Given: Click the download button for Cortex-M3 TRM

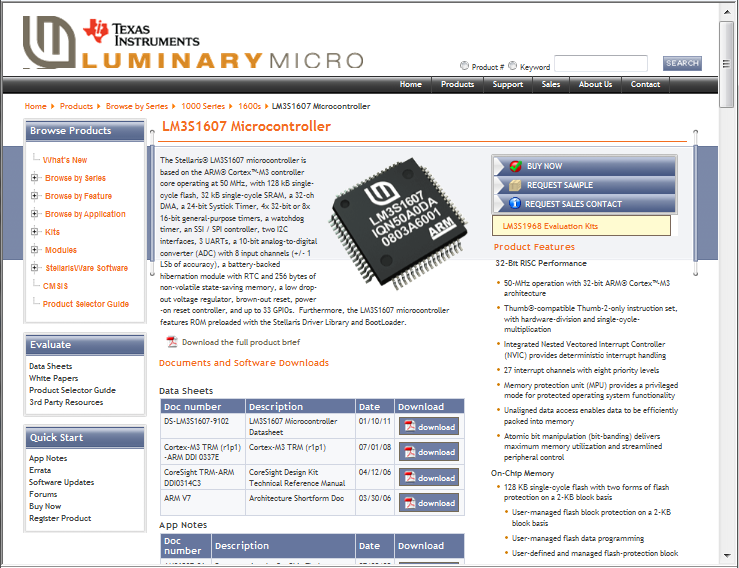Looking at the screenshot, I should (x=429, y=452).
